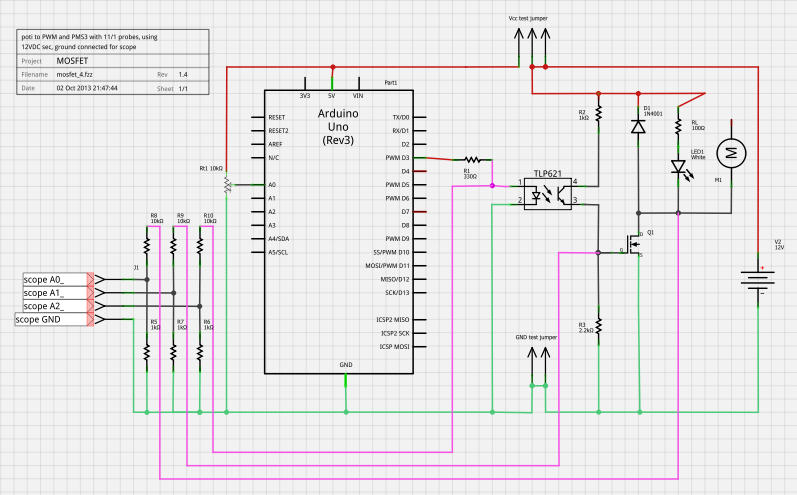797x495 pixels.
Task: Click the MOSFET project name field
Action: [x=73, y=61]
